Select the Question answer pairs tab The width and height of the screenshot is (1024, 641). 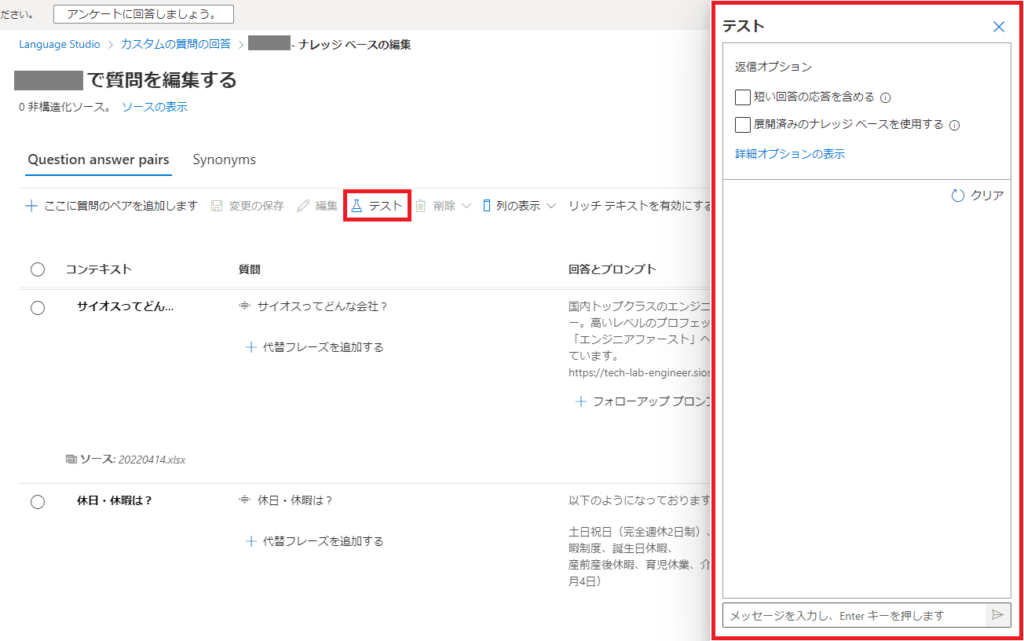pyautogui.click(x=97, y=160)
